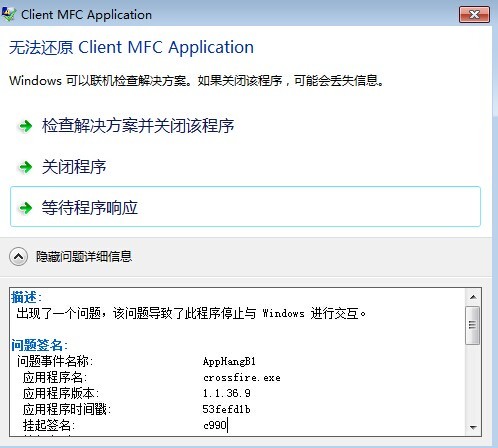Select the 关闭程序 option
The image size is (498, 448).
(74, 167)
